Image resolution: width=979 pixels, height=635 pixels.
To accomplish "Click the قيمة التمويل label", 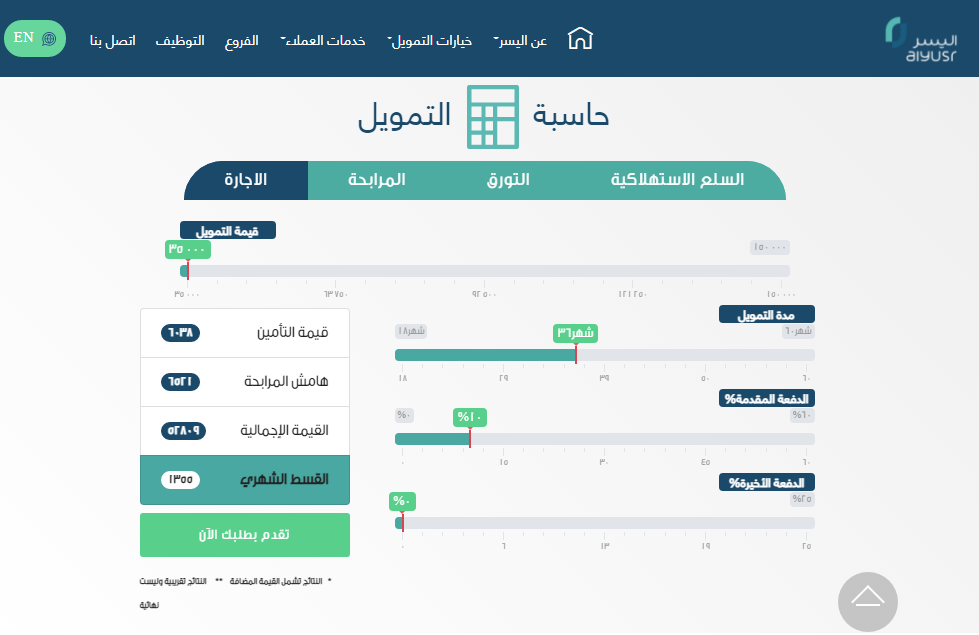I will 228,230.
